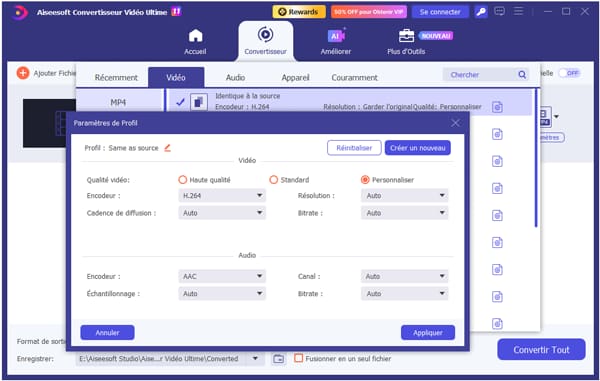Close the Paramètres de Profil dialog
Screen dimensions: 600x381
click(455, 123)
